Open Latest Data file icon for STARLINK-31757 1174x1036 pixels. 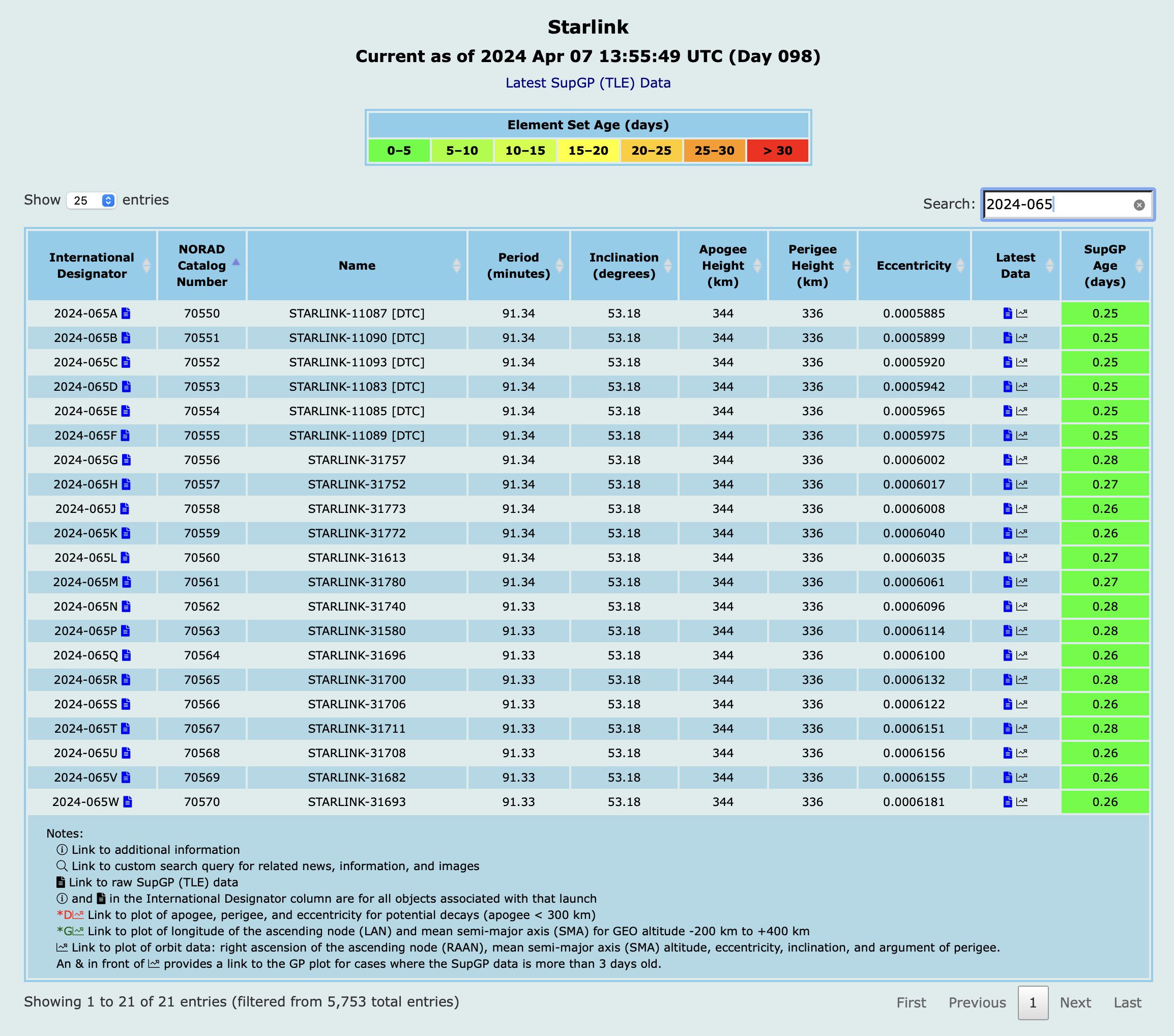(1007, 459)
